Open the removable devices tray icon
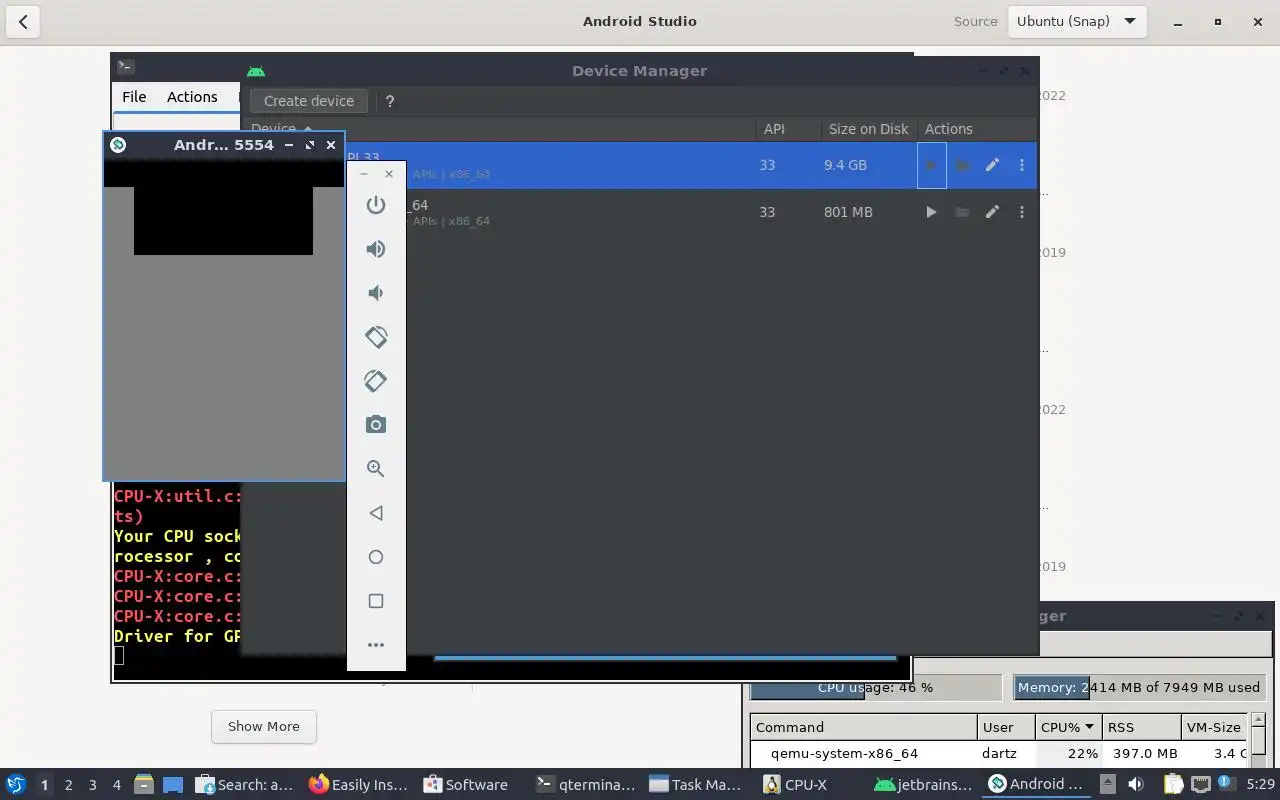The image size is (1280, 800). click(1107, 784)
